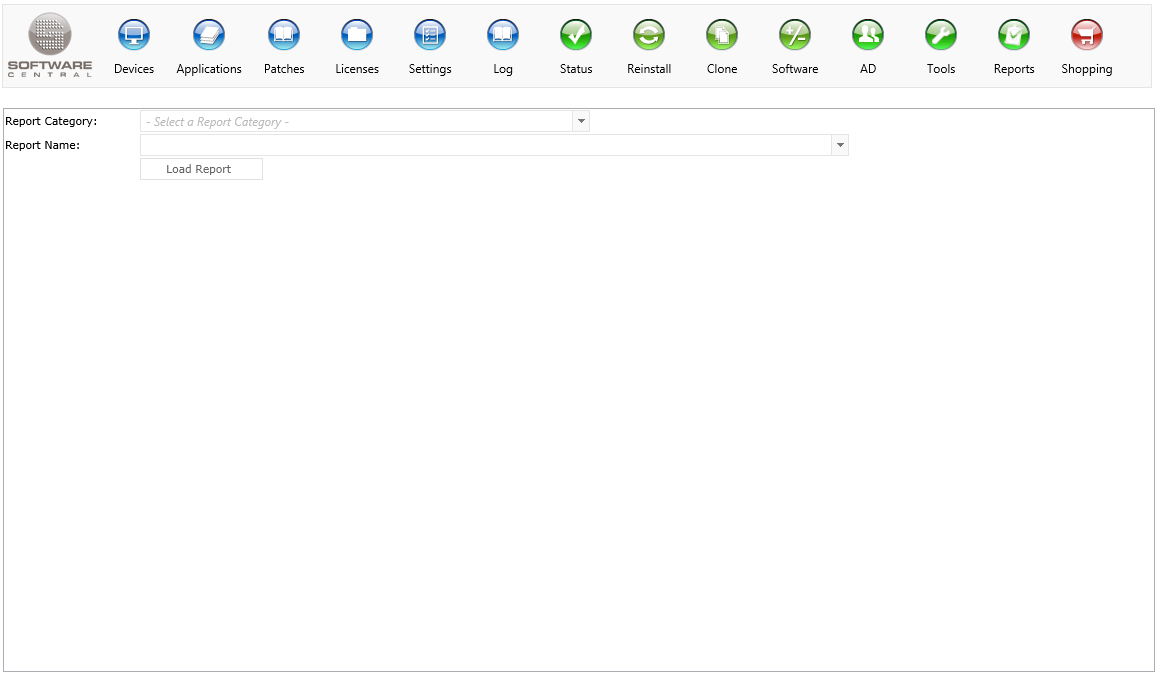1162x678 pixels.
Task: Open the Reinstall icon
Action: click(x=649, y=36)
